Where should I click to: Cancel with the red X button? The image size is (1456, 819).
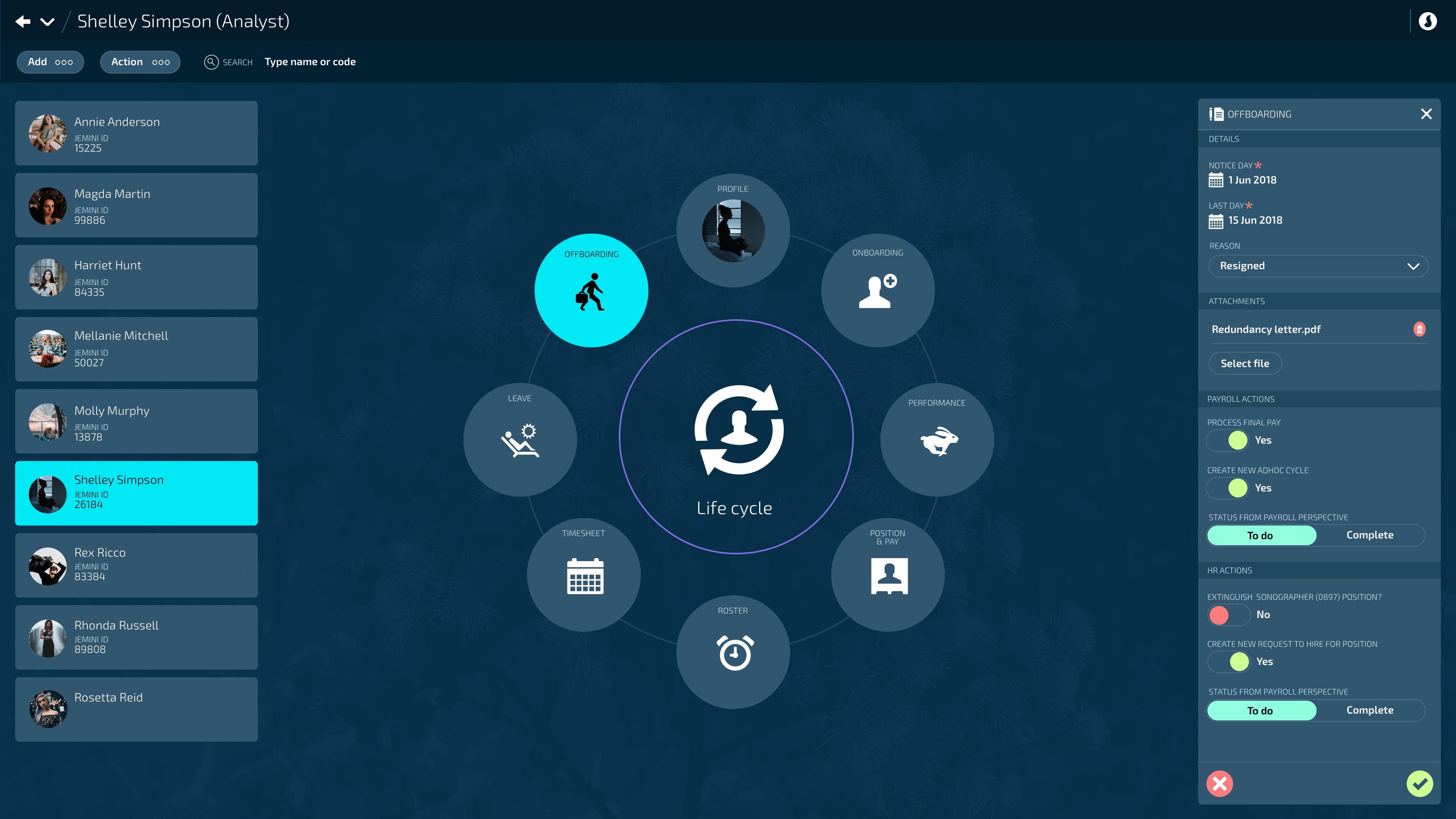point(1220,783)
